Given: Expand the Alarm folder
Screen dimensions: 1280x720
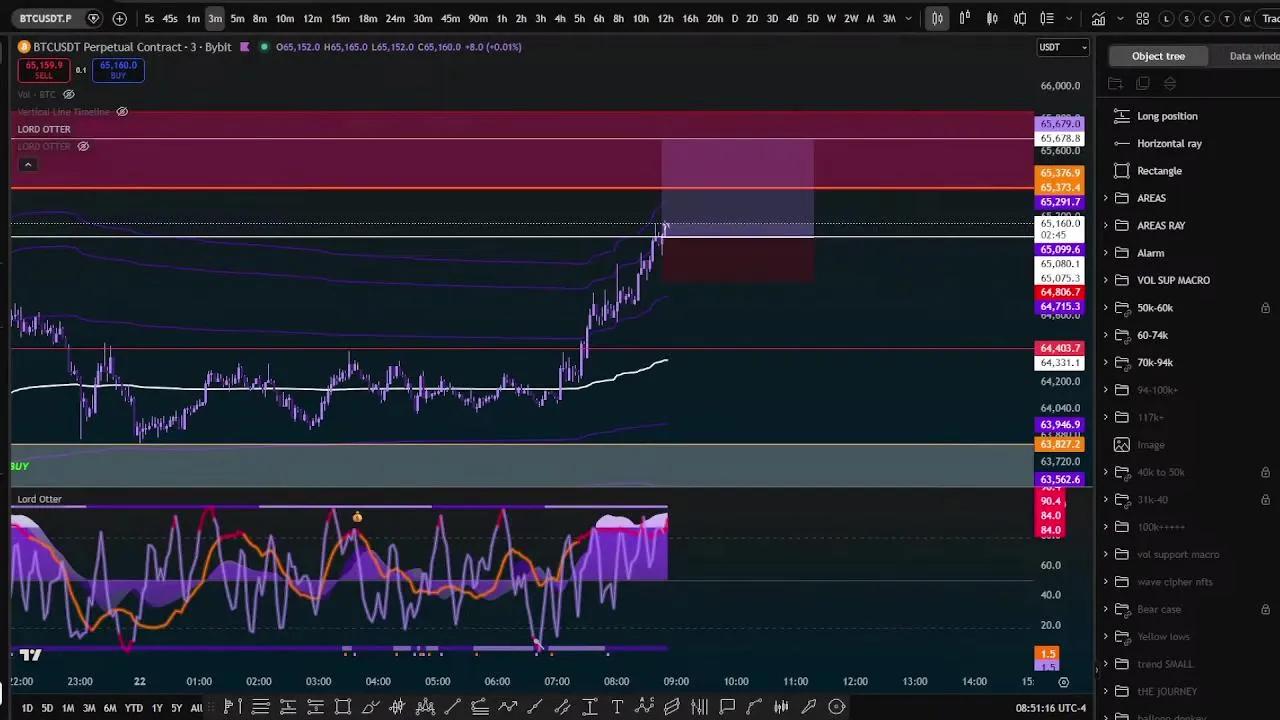Looking at the screenshot, I should coord(1105,253).
